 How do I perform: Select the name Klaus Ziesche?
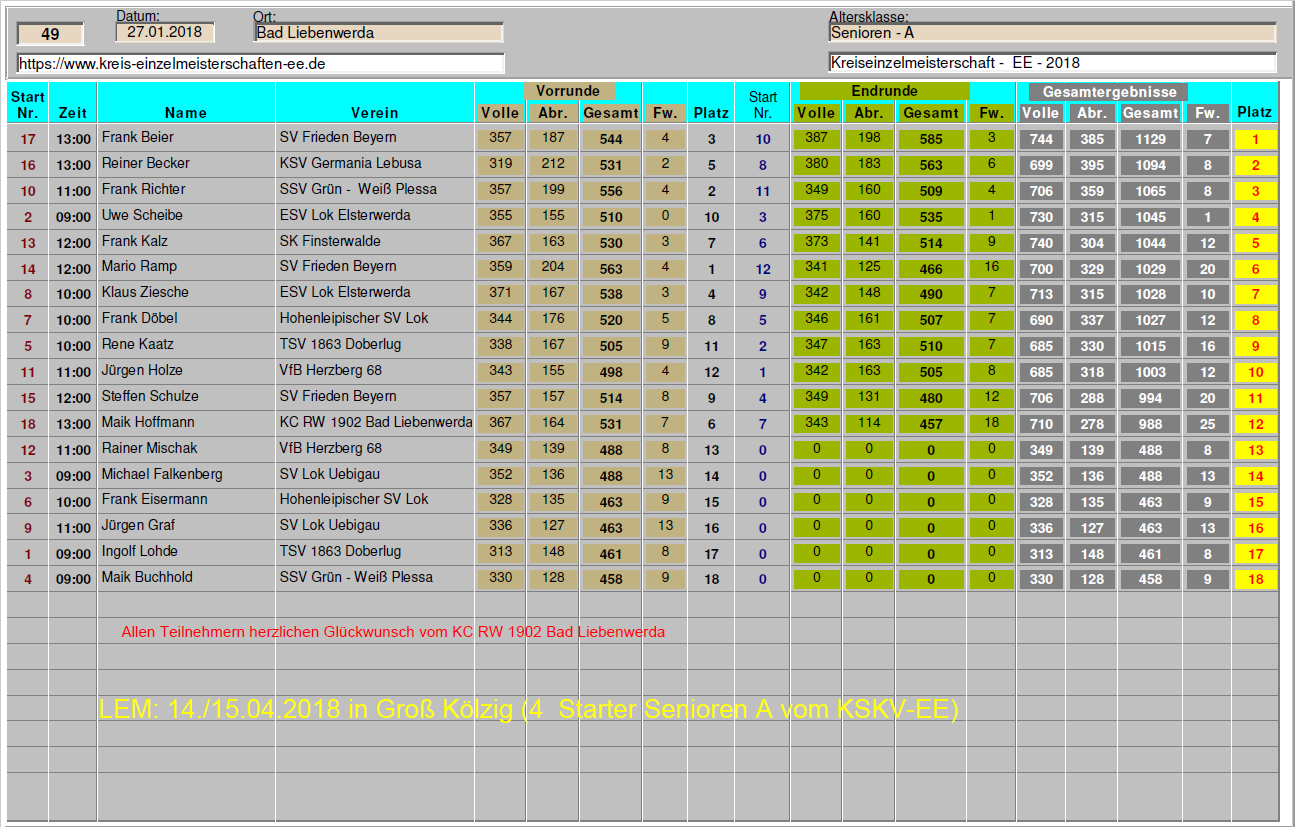click(144, 292)
